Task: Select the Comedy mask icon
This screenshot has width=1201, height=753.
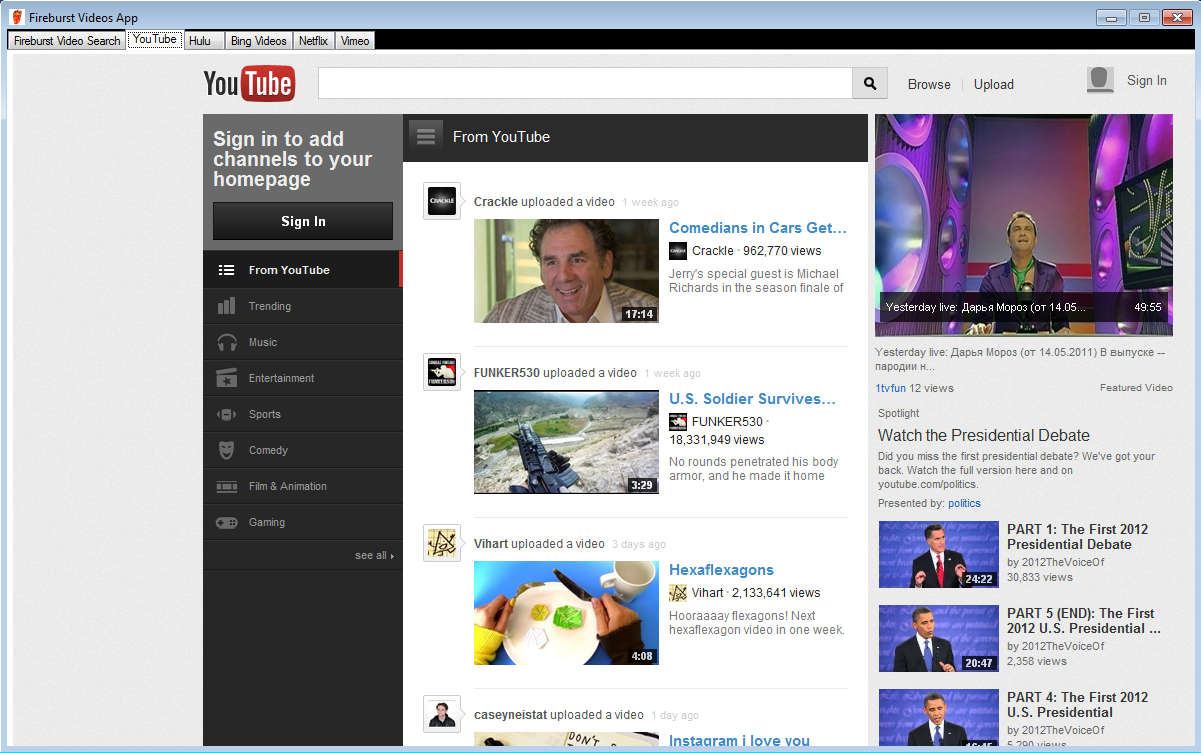Action: (227, 450)
